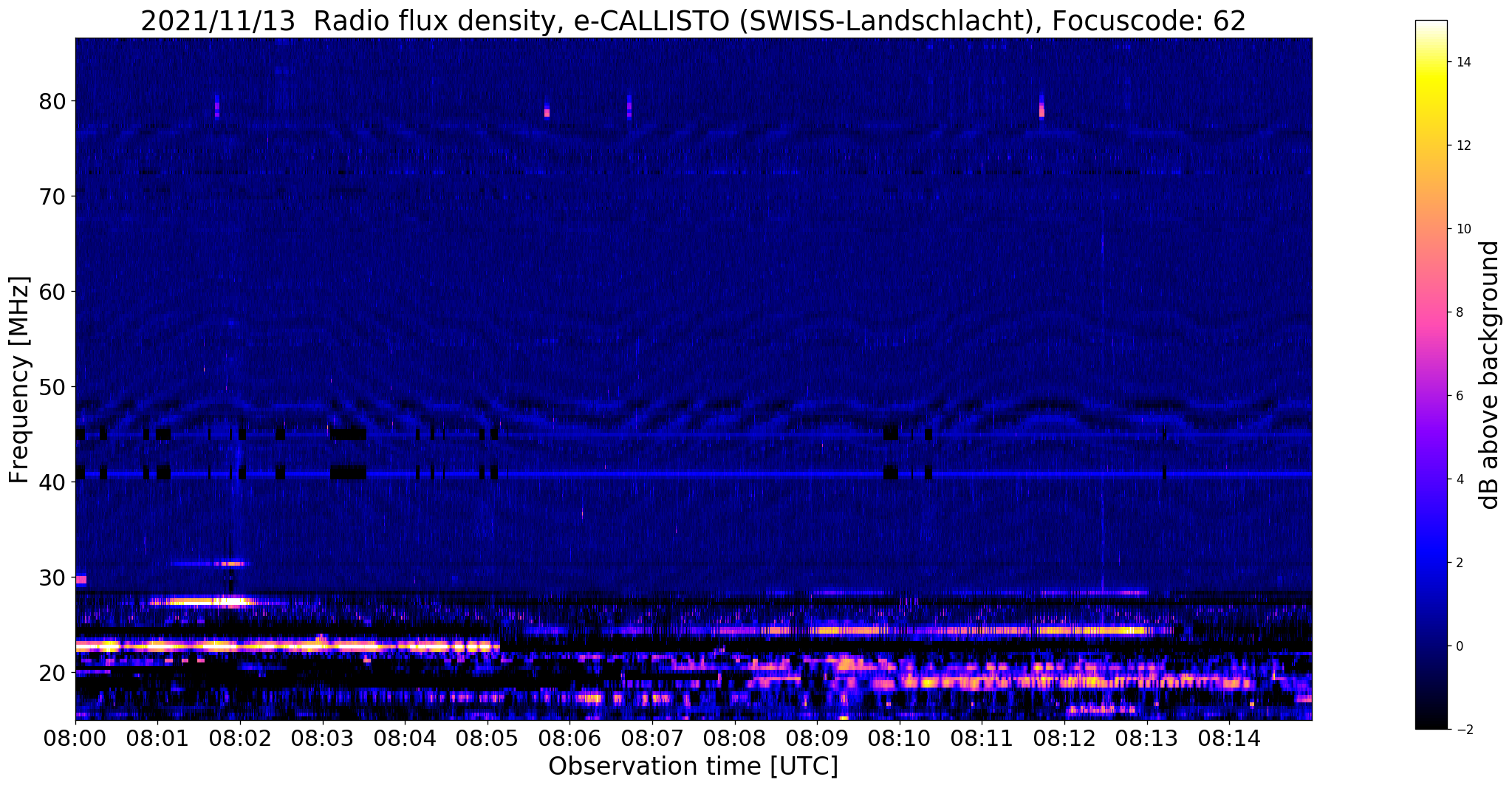Click the 08:13 time tick label
Viewport: 1512px width, 788px height.
point(1146,738)
